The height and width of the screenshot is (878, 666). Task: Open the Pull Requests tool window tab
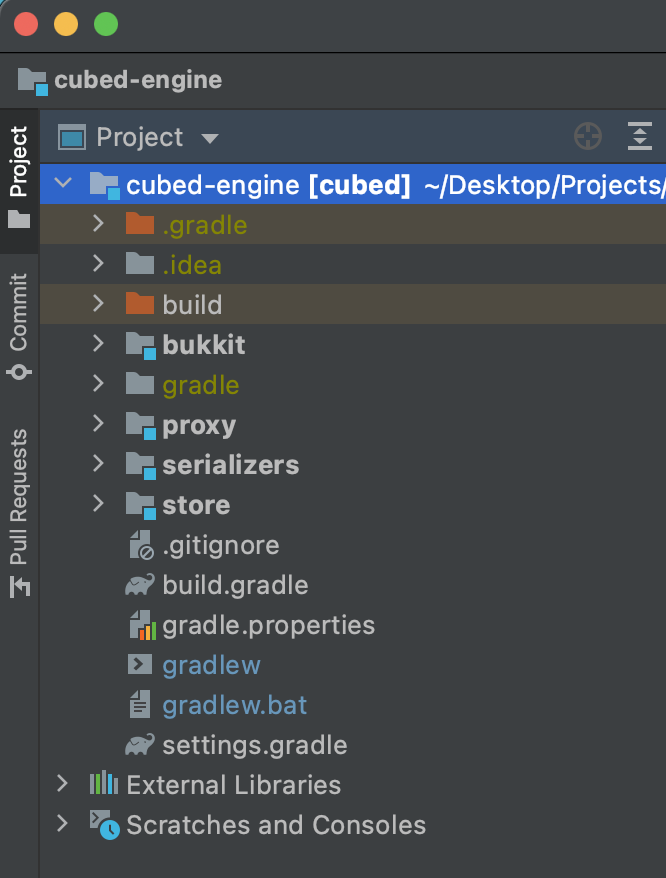(19, 512)
